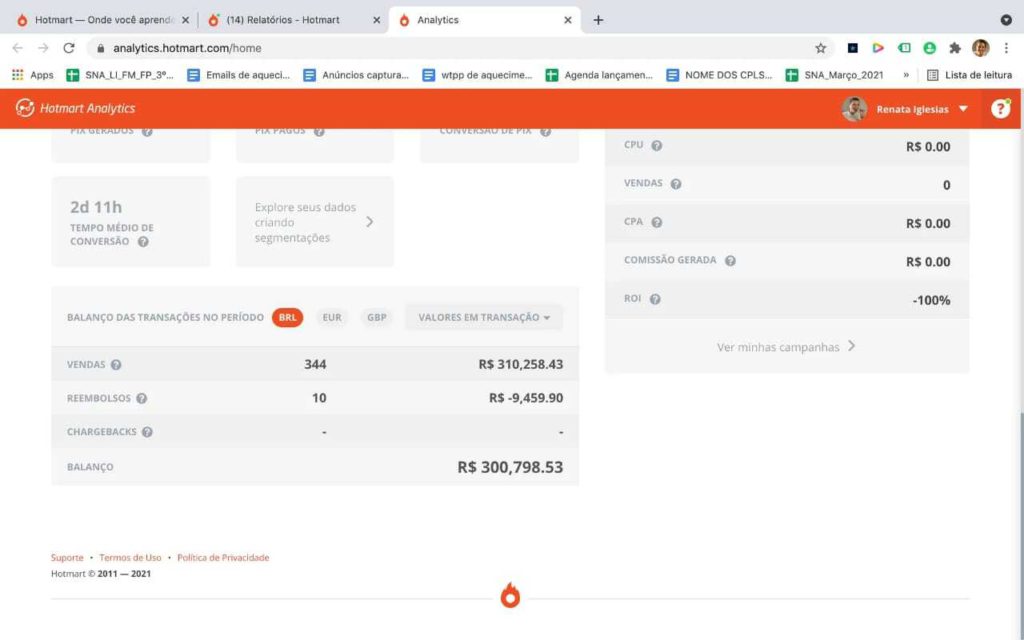
Task: Open Política de Privacidade footer link
Action: (x=223, y=558)
